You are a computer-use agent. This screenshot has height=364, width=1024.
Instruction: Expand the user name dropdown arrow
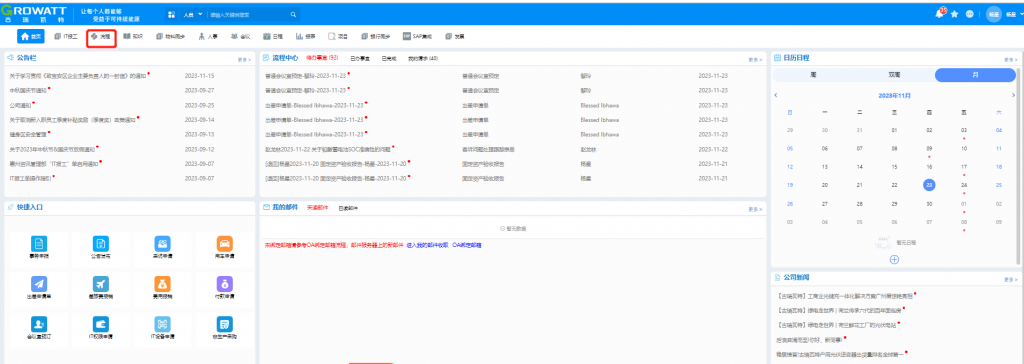[x=1021, y=14]
